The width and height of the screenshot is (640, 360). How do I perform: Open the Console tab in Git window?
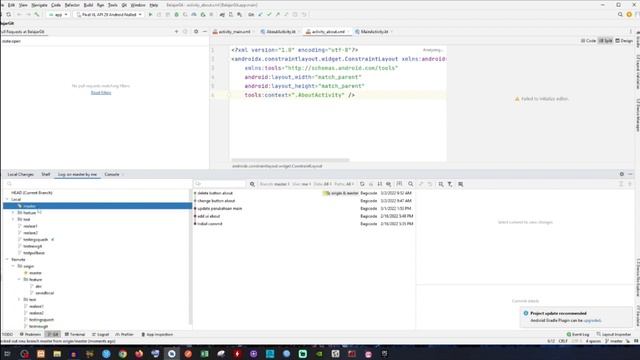(x=112, y=174)
